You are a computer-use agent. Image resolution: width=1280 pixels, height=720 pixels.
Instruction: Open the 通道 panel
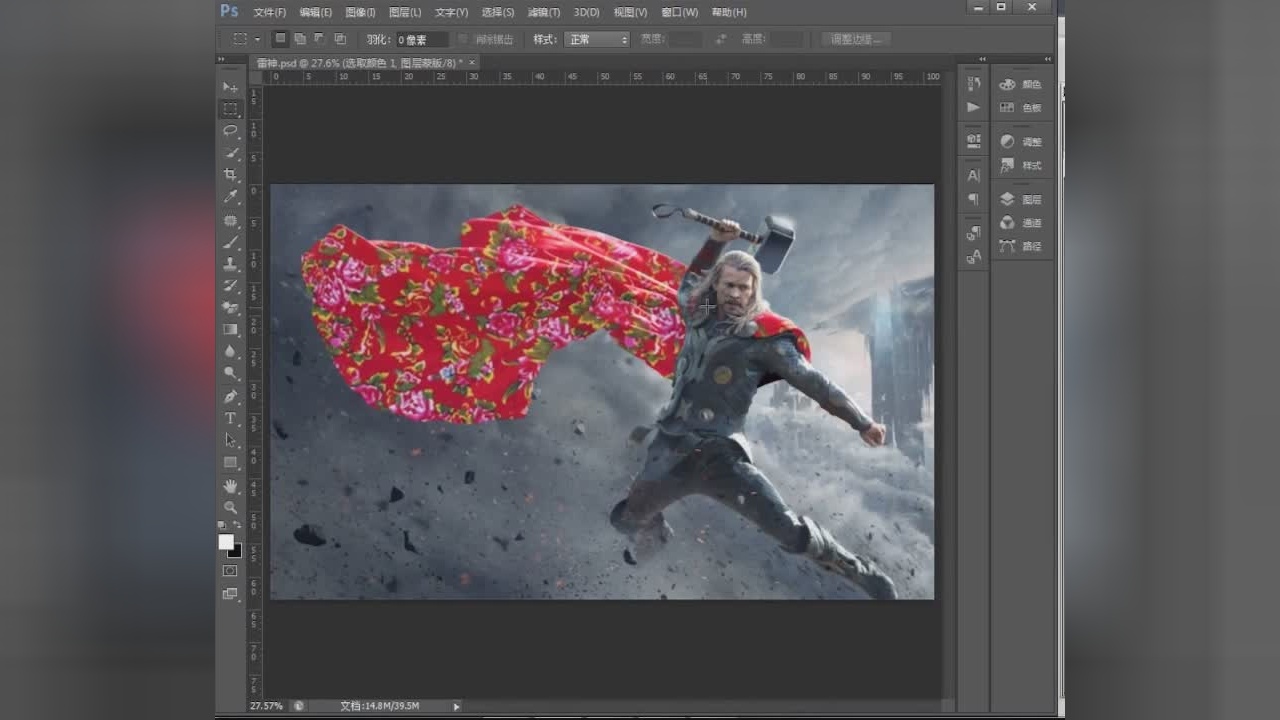point(1021,222)
